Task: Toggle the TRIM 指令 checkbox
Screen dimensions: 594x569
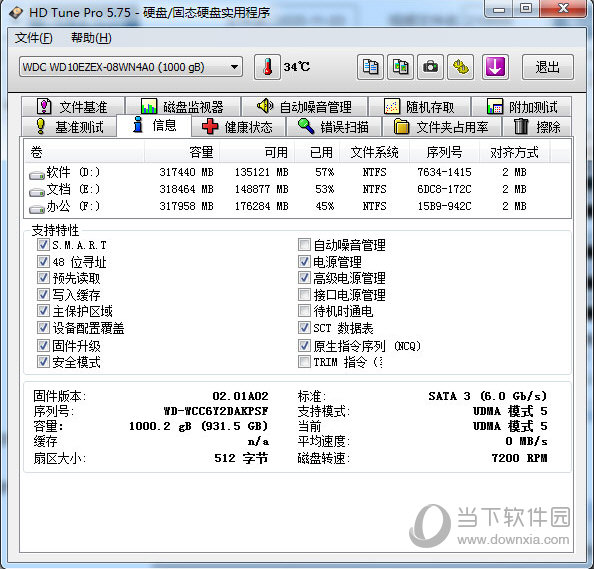Action: 304,361
